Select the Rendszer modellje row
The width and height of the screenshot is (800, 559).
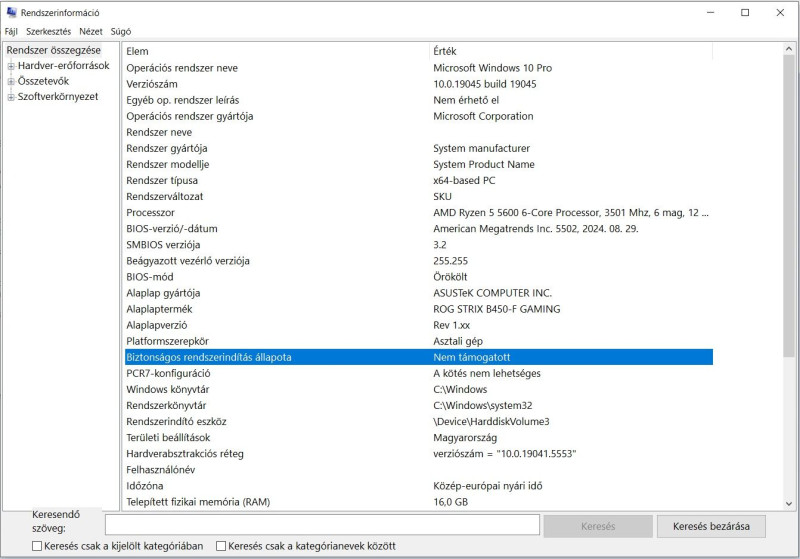[x=418, y=164]
